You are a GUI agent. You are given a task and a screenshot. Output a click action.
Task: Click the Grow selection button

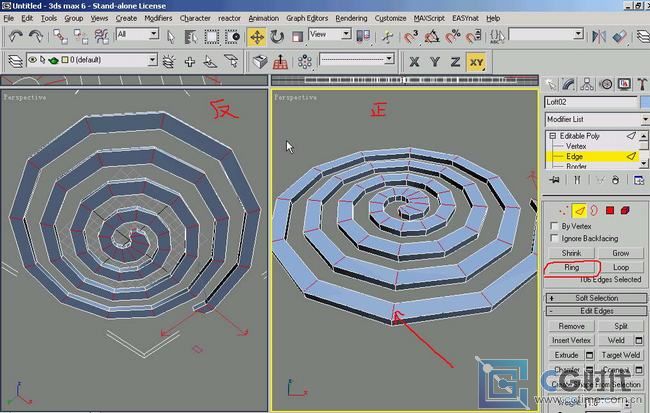(x=621, y=253)
